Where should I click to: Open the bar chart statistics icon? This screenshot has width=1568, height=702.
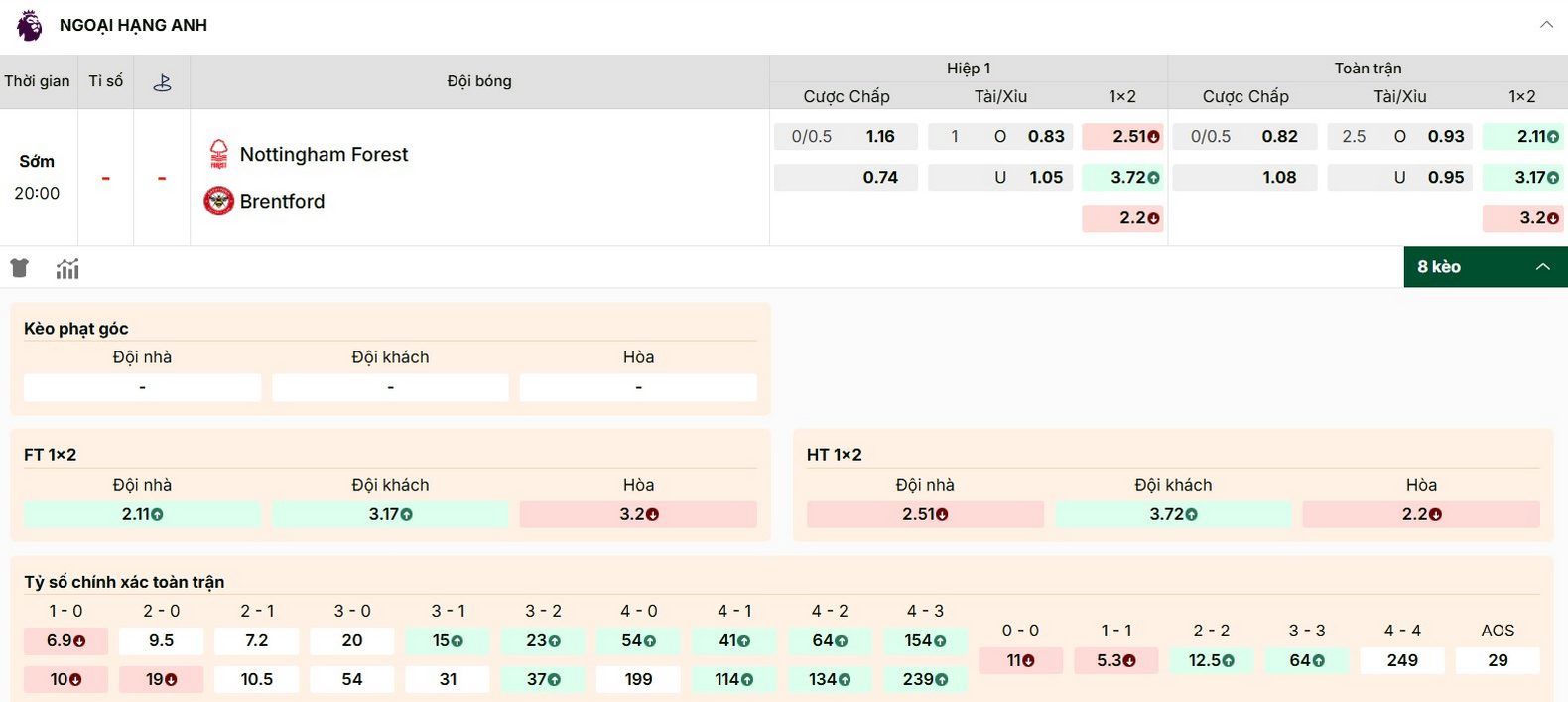click(67, 268)
